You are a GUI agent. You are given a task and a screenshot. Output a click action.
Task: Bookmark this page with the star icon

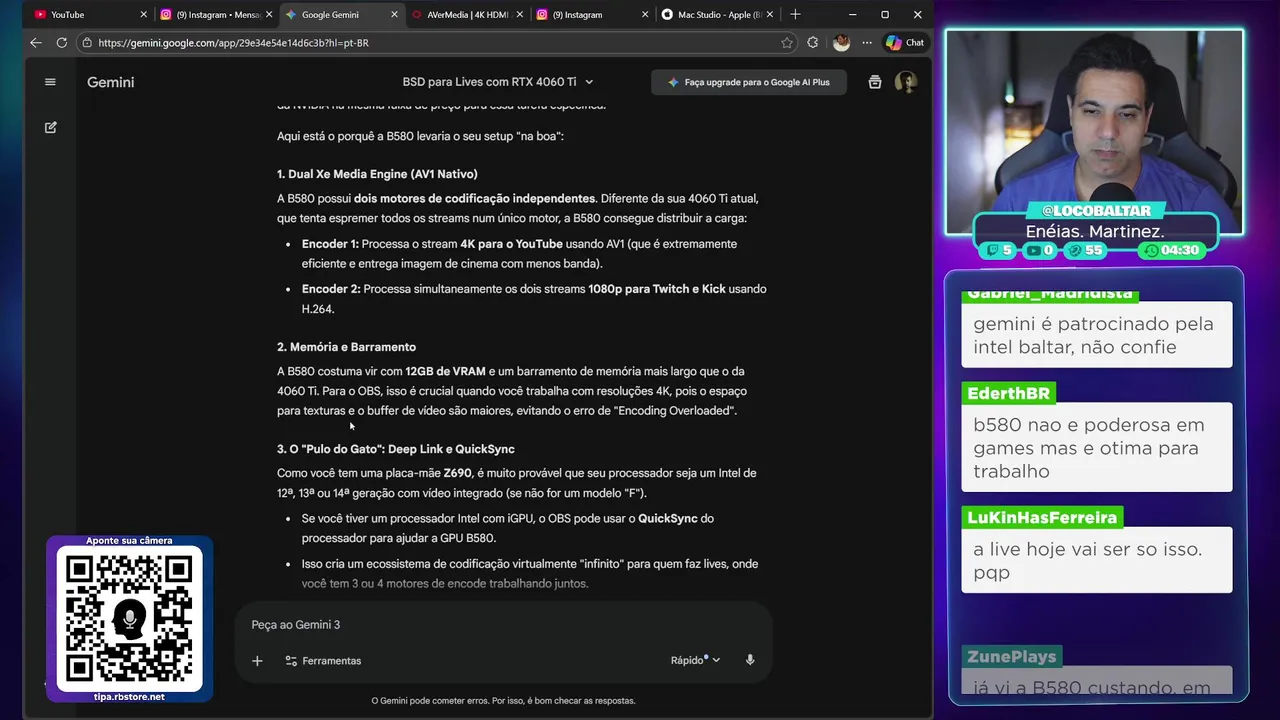point(787,43)
